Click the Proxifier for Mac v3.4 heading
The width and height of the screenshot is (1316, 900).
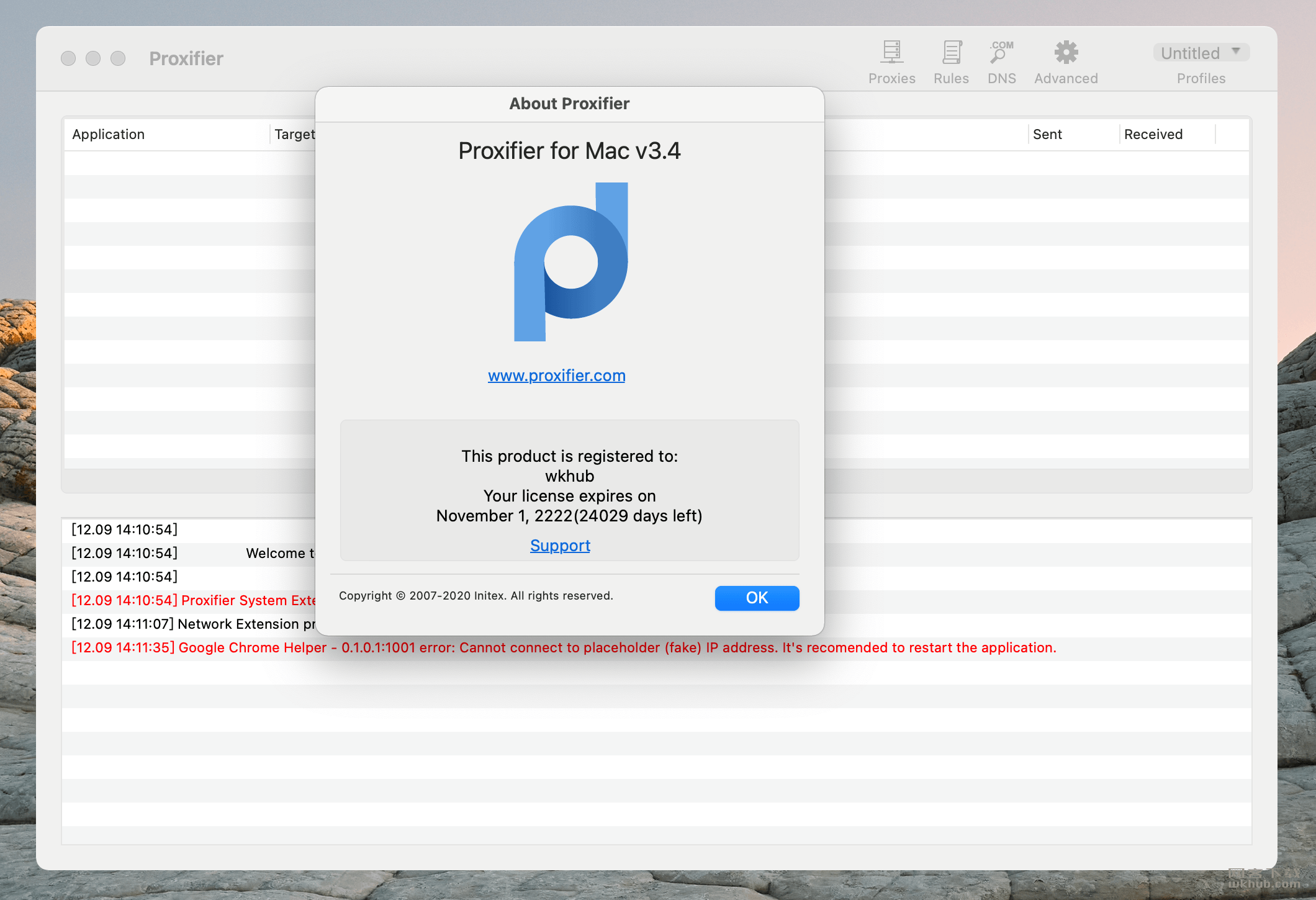pos(569,151)
